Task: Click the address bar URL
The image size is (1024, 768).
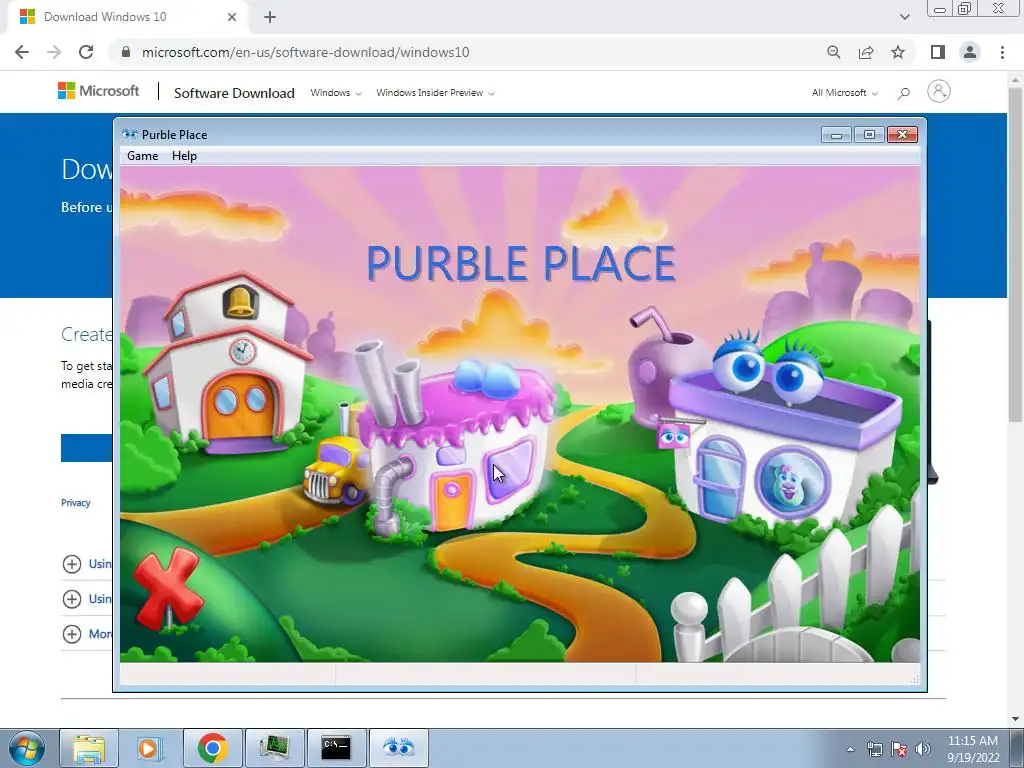Action: 305,52
